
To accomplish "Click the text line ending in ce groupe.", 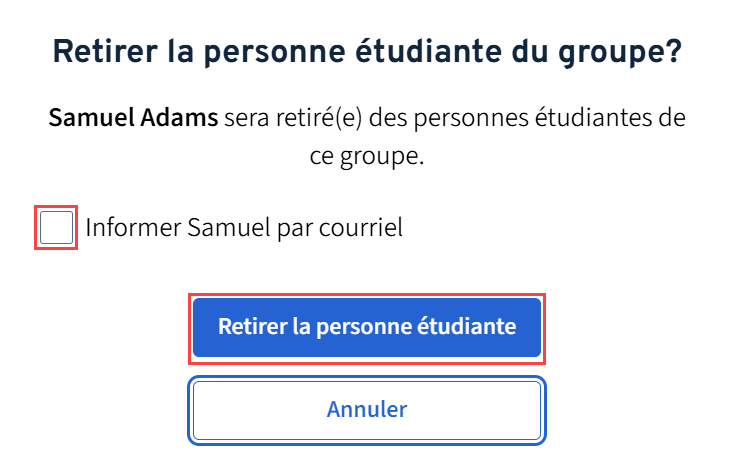I will [x=367, y=157].
